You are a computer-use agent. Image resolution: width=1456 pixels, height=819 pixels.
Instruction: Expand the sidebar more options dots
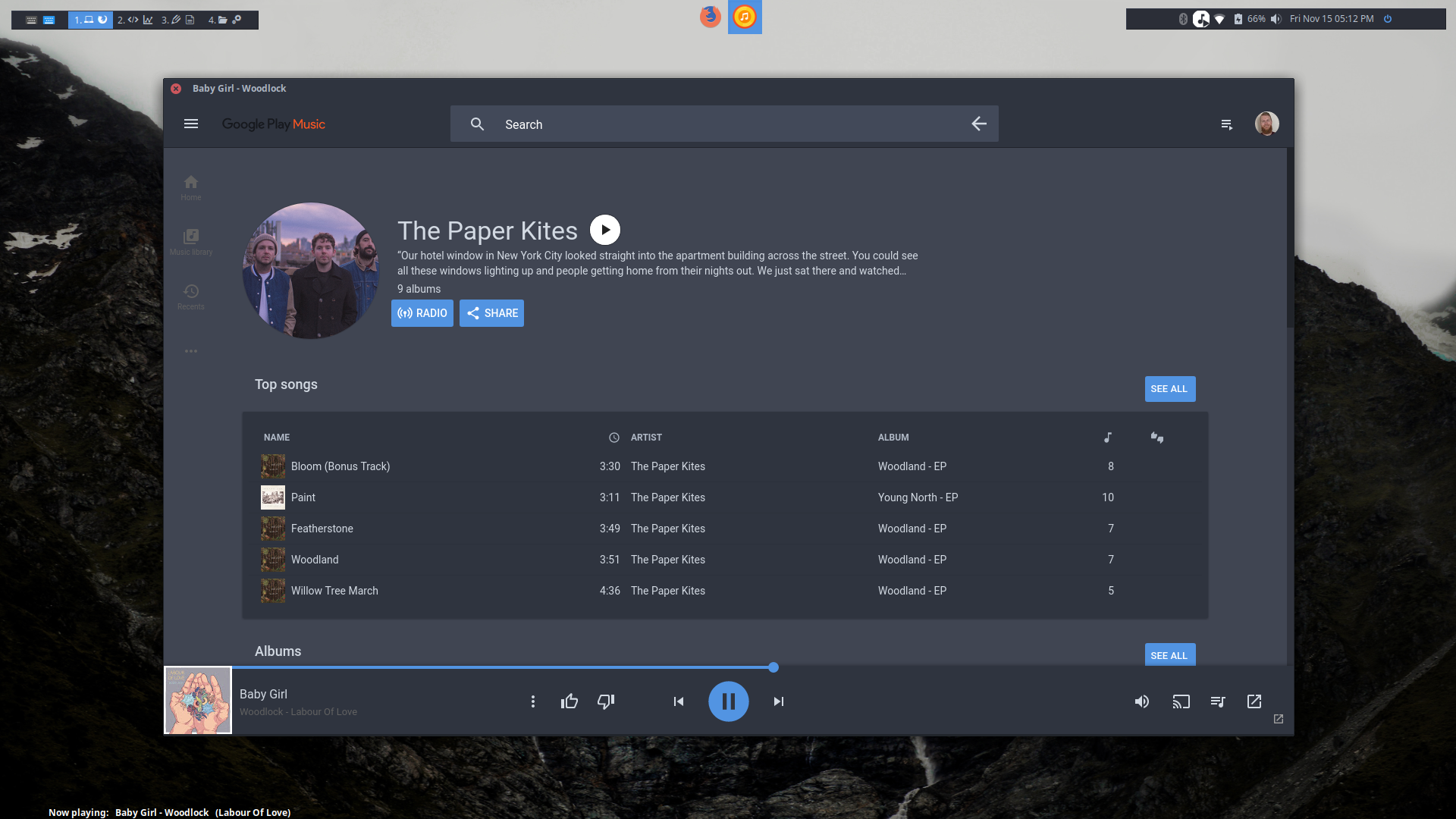click(191, 351)
